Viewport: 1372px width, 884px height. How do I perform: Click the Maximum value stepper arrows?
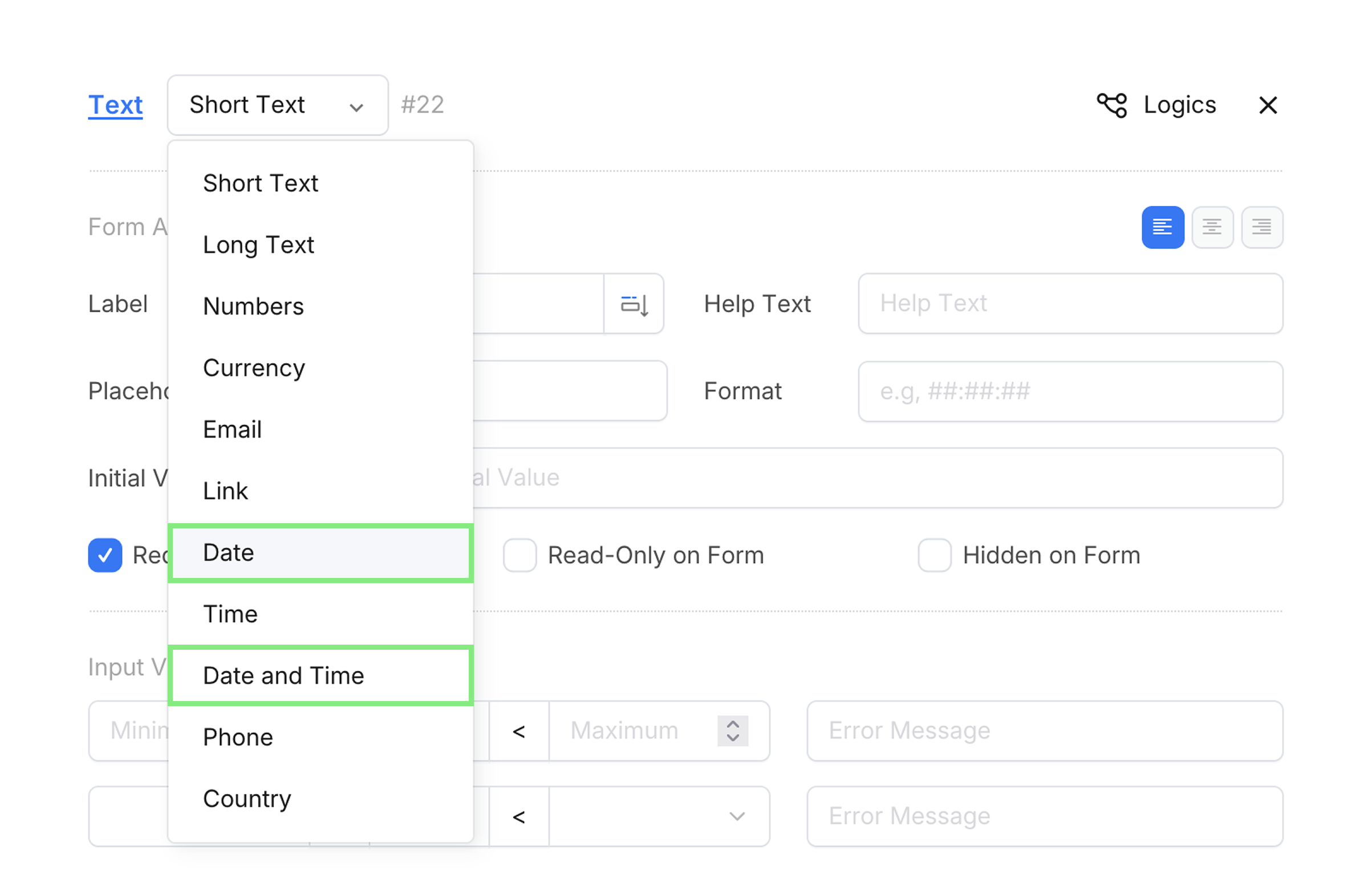click(x=732, y=731)
